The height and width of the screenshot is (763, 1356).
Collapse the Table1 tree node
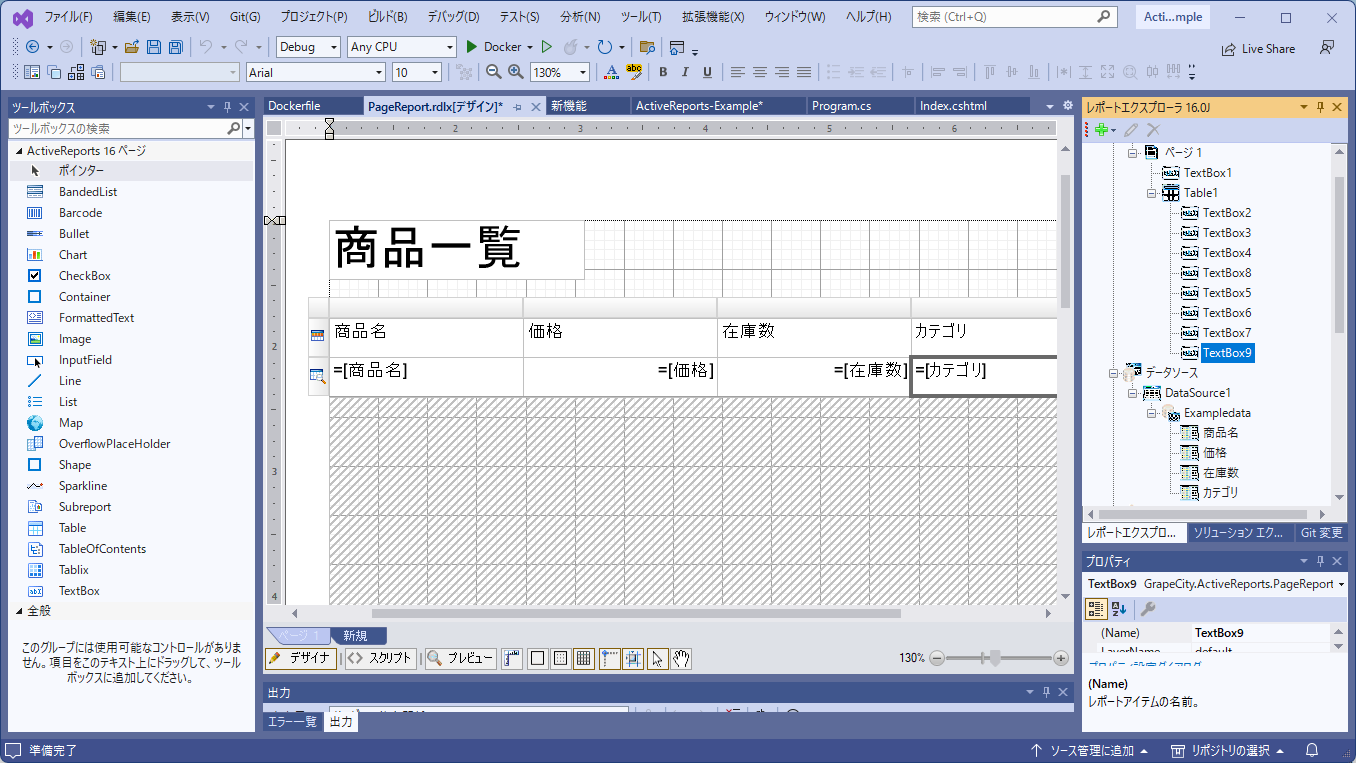1151,193
